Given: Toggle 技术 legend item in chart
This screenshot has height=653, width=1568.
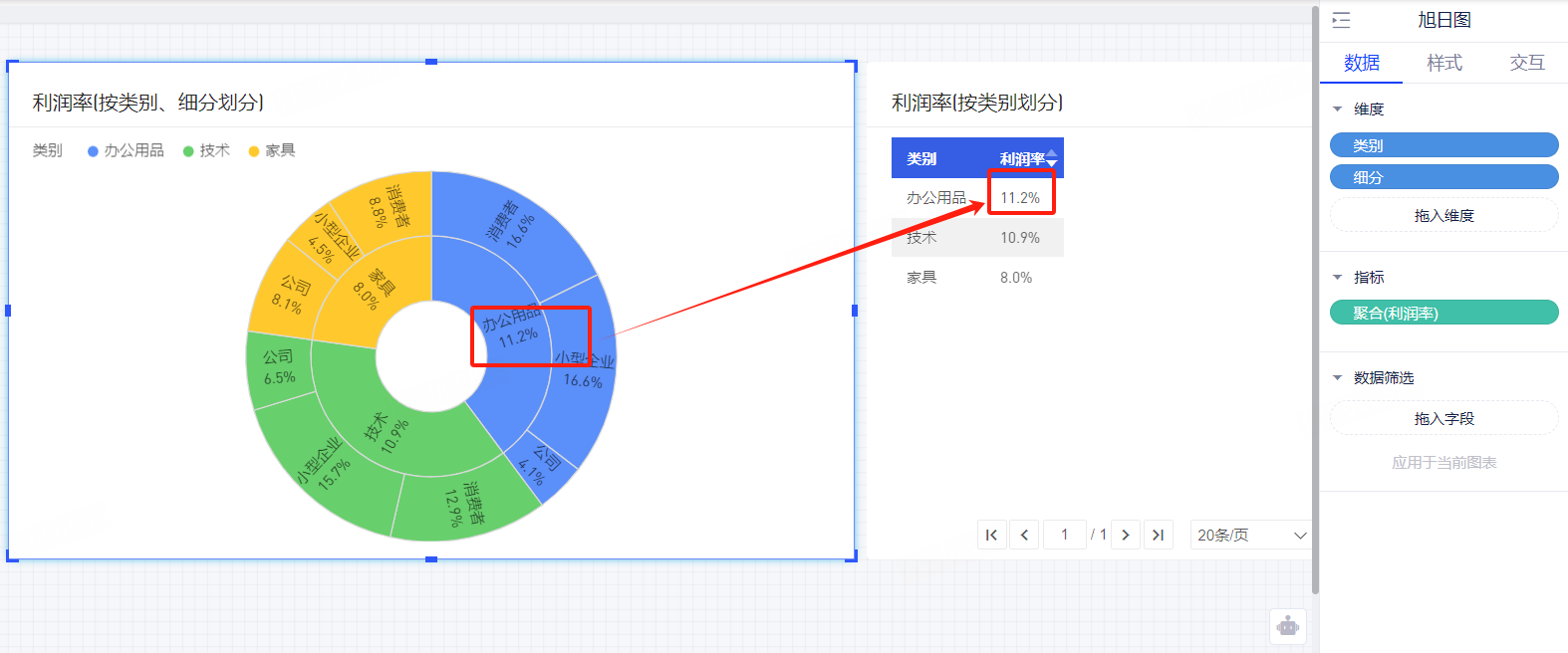Looking at the screenshot, I should click(x=206, y=150).
